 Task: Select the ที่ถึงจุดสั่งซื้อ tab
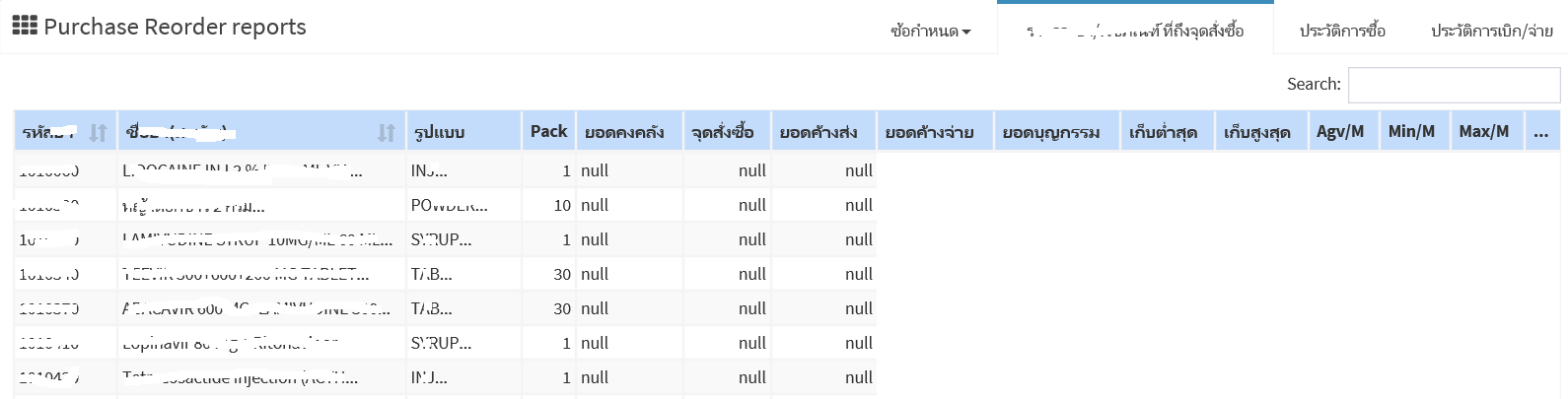coord(1135,31)
